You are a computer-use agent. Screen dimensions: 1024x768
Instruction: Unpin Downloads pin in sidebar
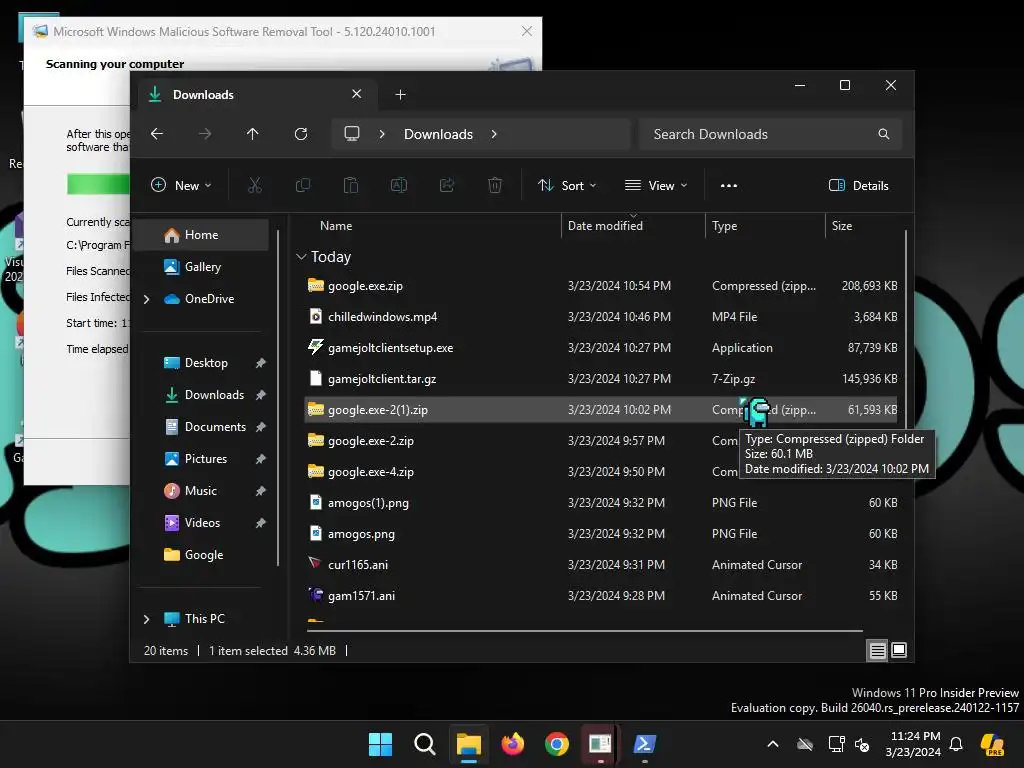[261, 395]
